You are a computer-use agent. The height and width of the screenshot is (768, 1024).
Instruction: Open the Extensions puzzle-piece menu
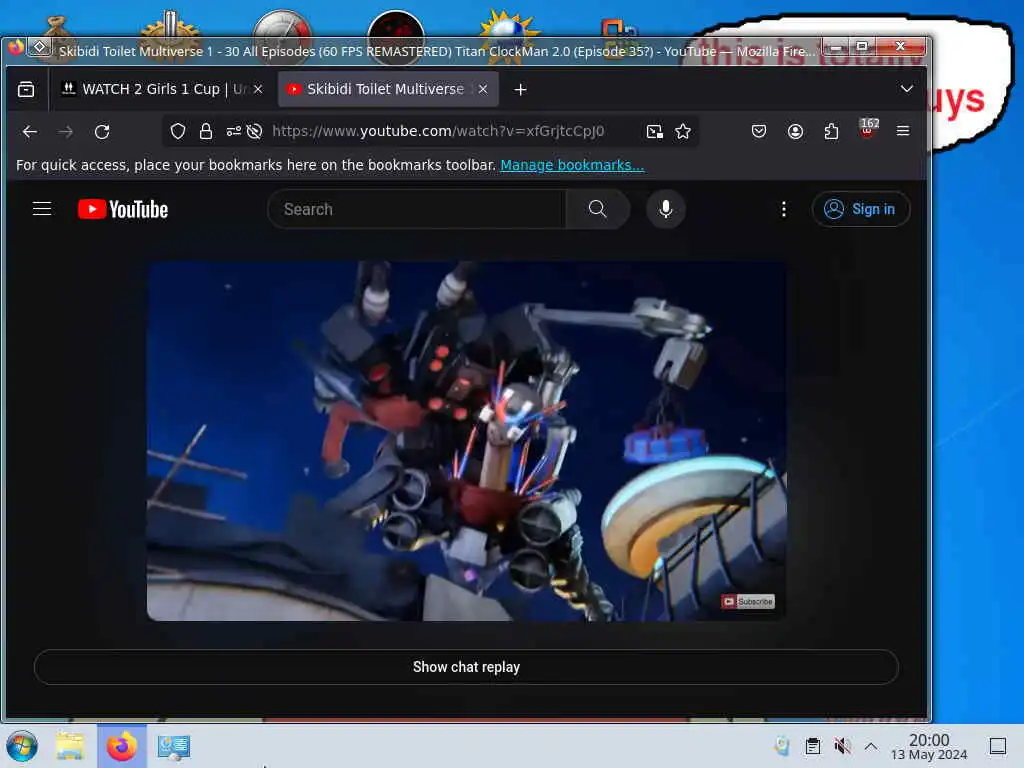pyautogui.click(x=831, y=131)
